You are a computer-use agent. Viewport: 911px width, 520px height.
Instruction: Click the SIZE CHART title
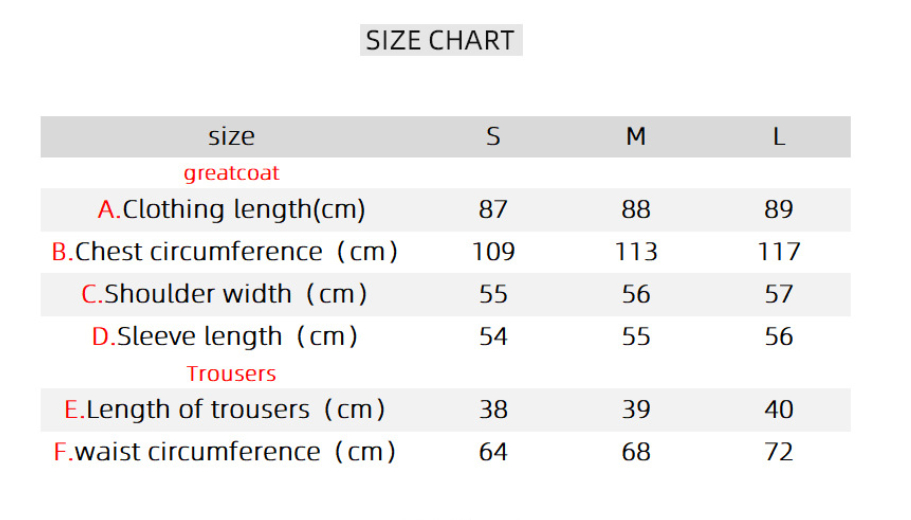pos(440,41)
